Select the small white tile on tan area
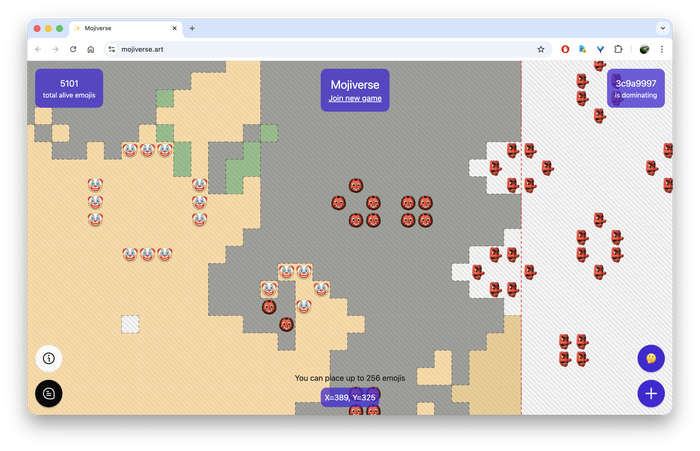700x451 pixels. coord(130,324)
